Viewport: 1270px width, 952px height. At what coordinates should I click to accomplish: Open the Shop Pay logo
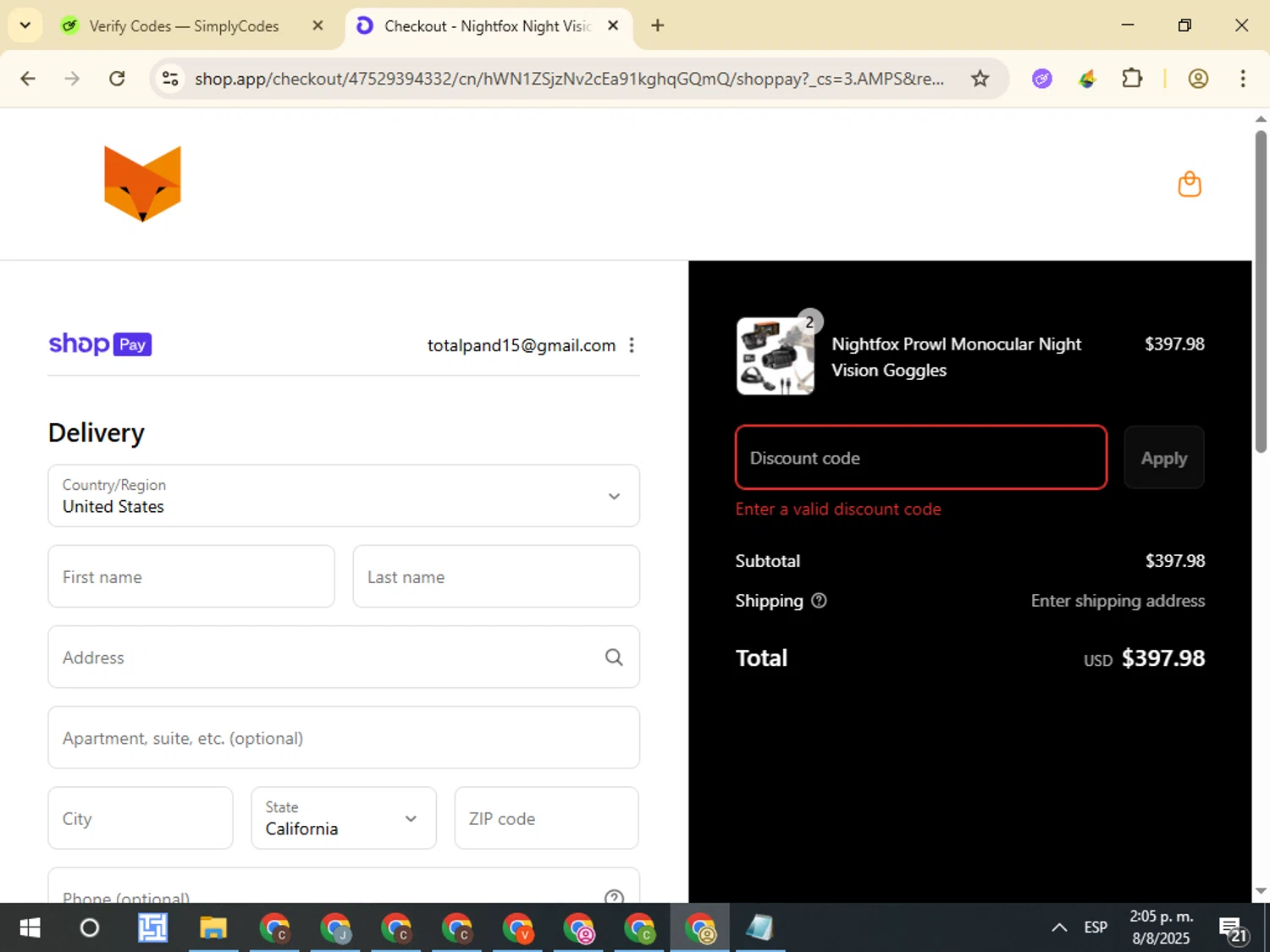(100, 344)
